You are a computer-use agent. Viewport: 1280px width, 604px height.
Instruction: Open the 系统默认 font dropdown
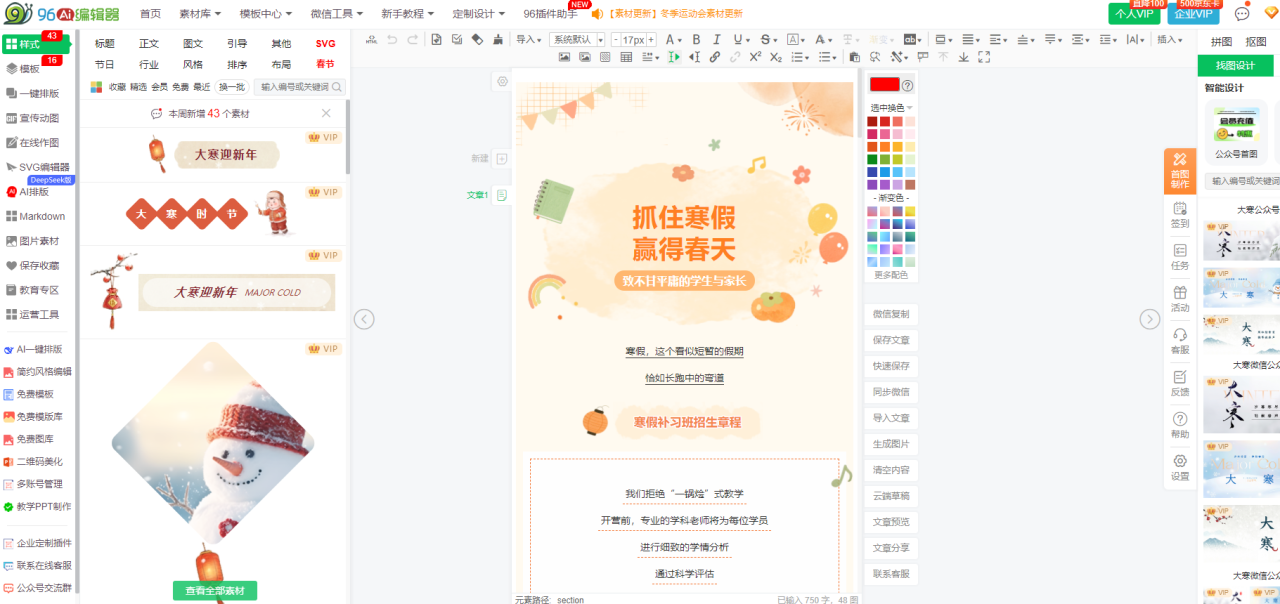578,39
